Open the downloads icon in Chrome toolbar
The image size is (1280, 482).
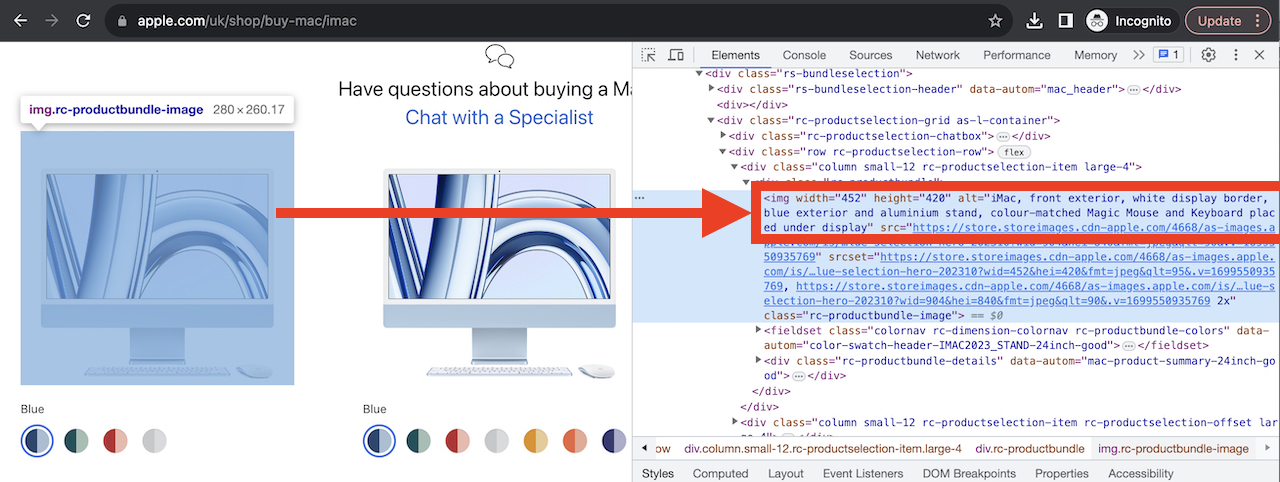click(x=1036, y=20)
